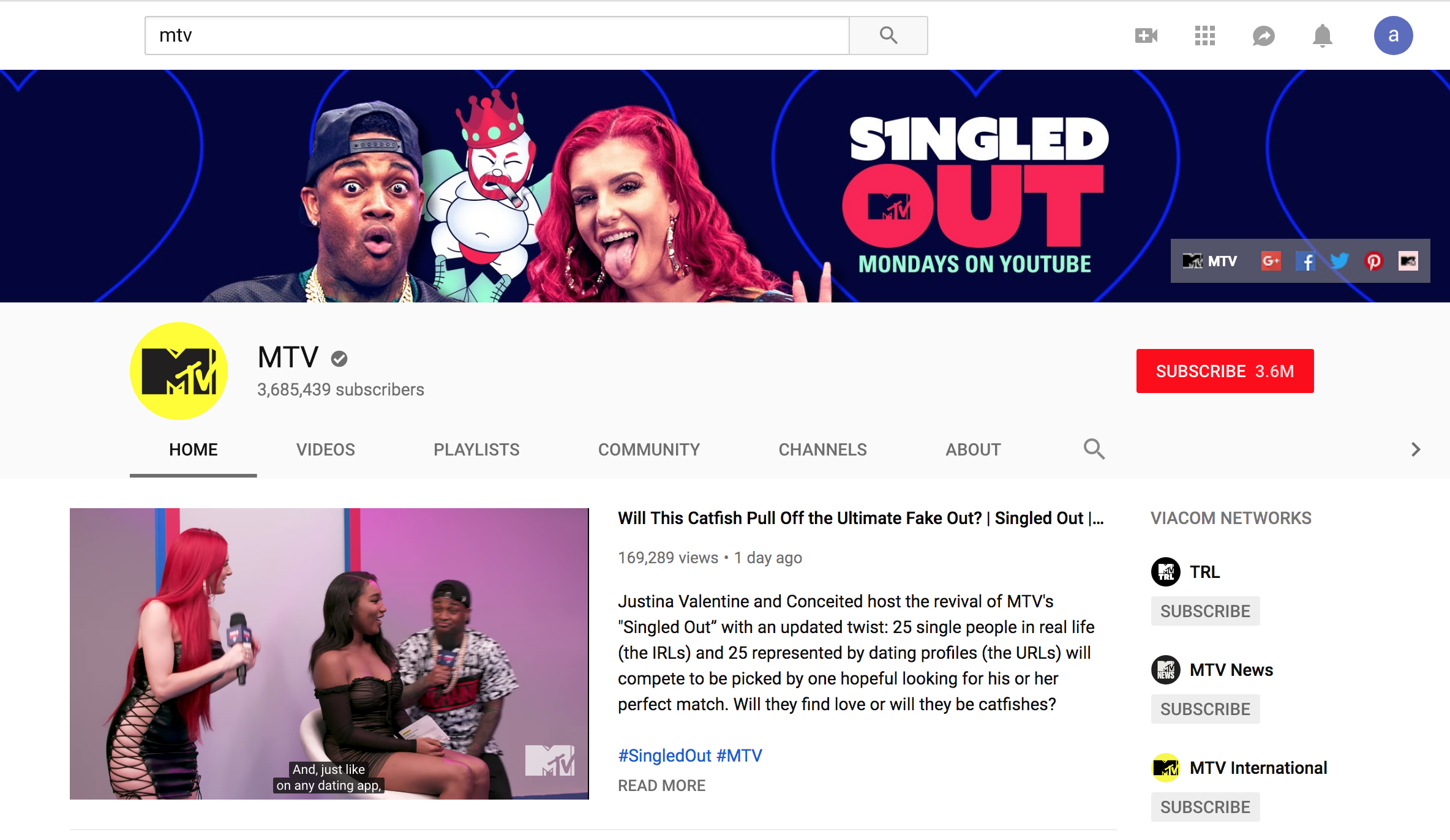Open the #MTV hashtag

pyautogui.click(x=739, y=756)
